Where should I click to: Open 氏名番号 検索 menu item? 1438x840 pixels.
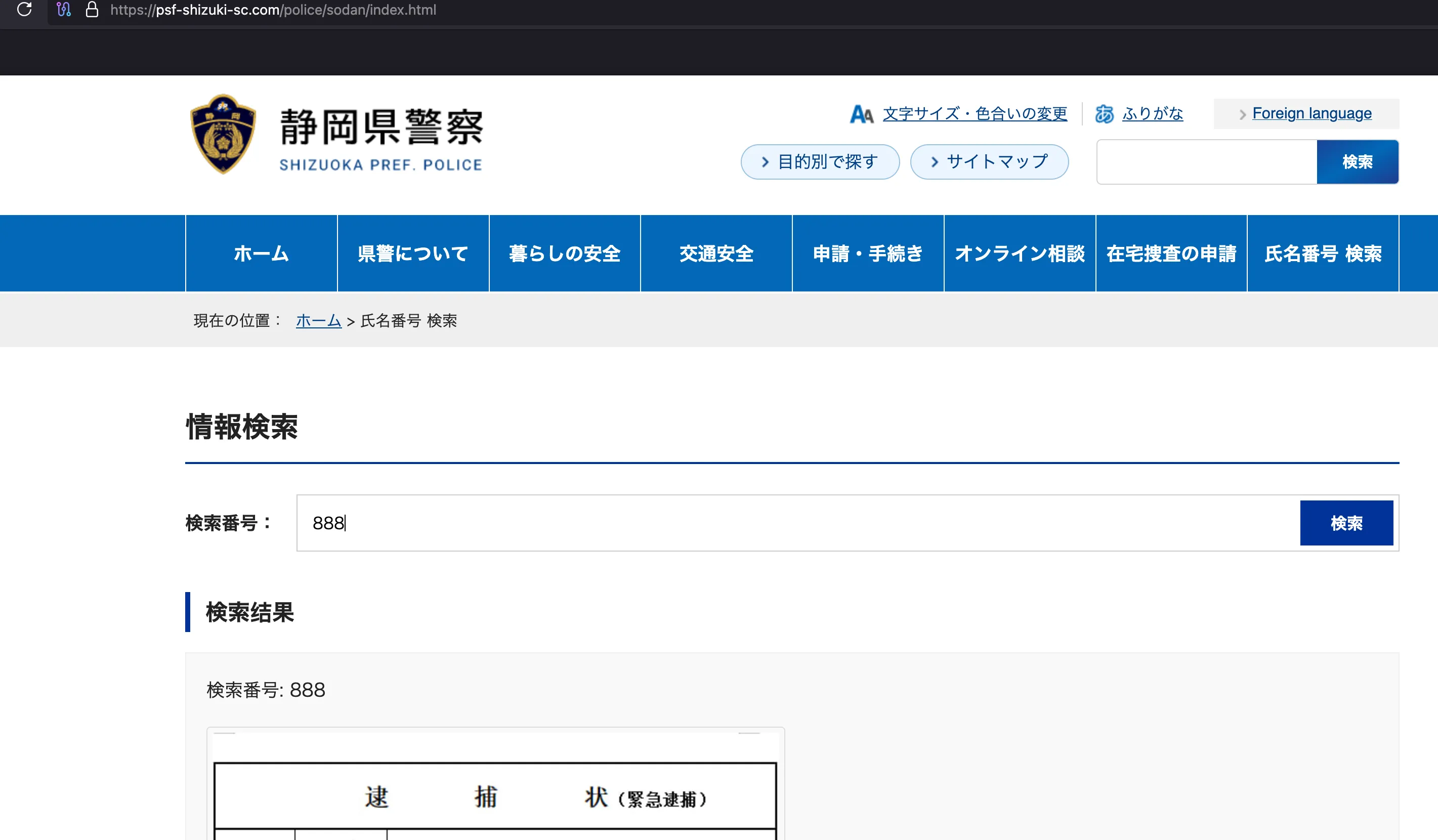tap(1323, 254)
